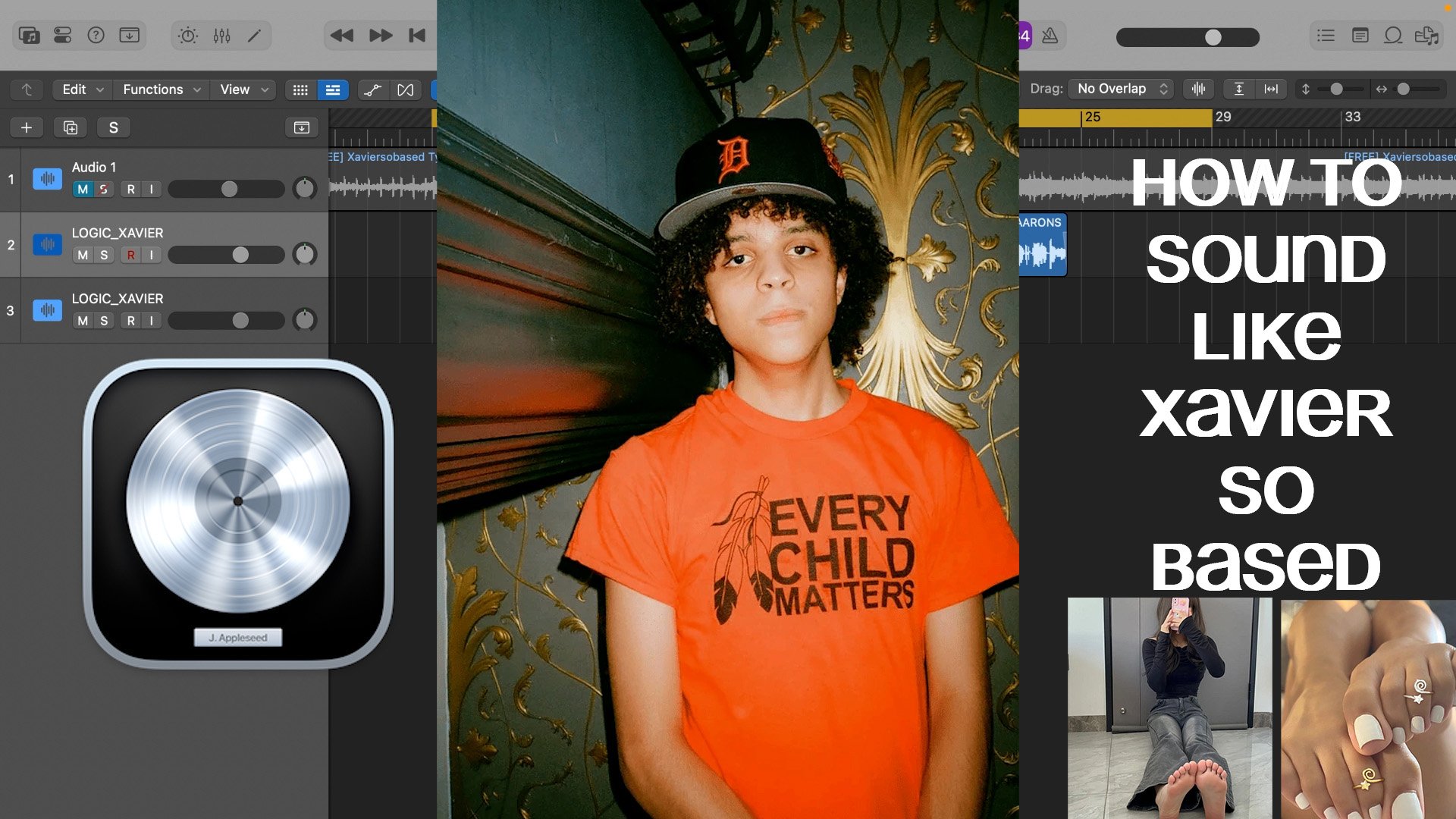Image resolution: width=1456 pixels, height=819 pixels.
Task: Select the AARONS audio region
Action: click(1043, 245)
